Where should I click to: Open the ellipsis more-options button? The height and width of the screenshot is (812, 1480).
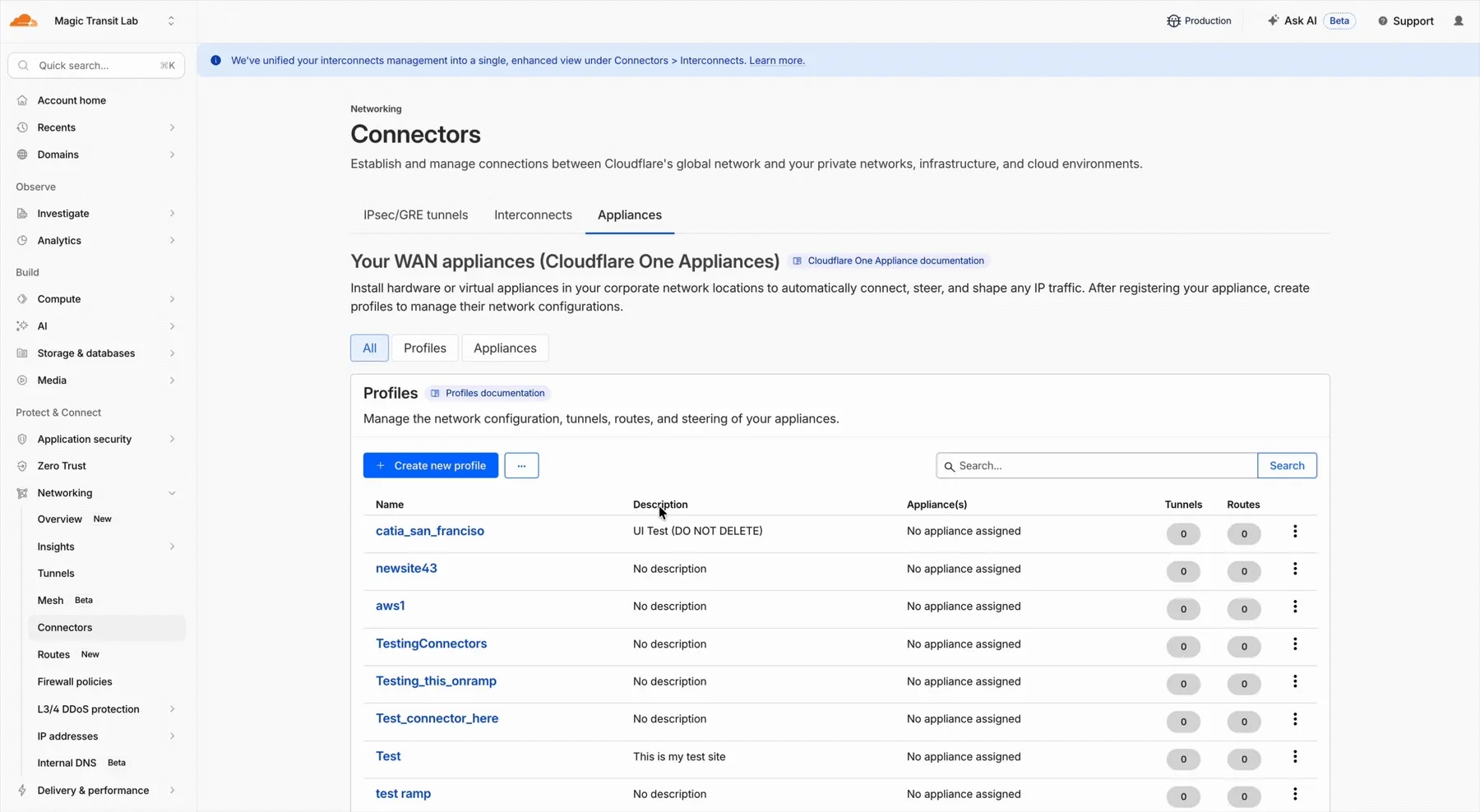(x=521, y=465)
